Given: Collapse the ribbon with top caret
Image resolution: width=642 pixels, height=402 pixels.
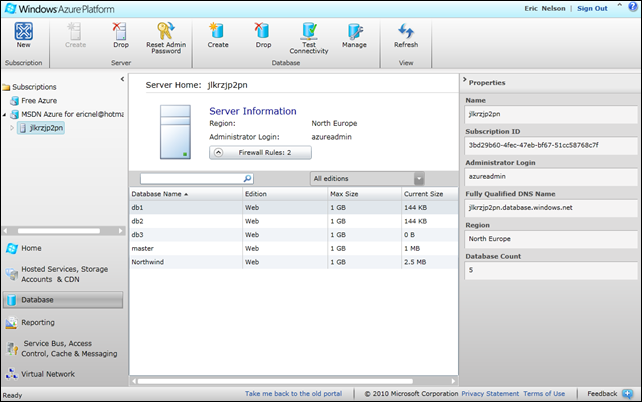Looking at the screenshot, I should (619, 5).
